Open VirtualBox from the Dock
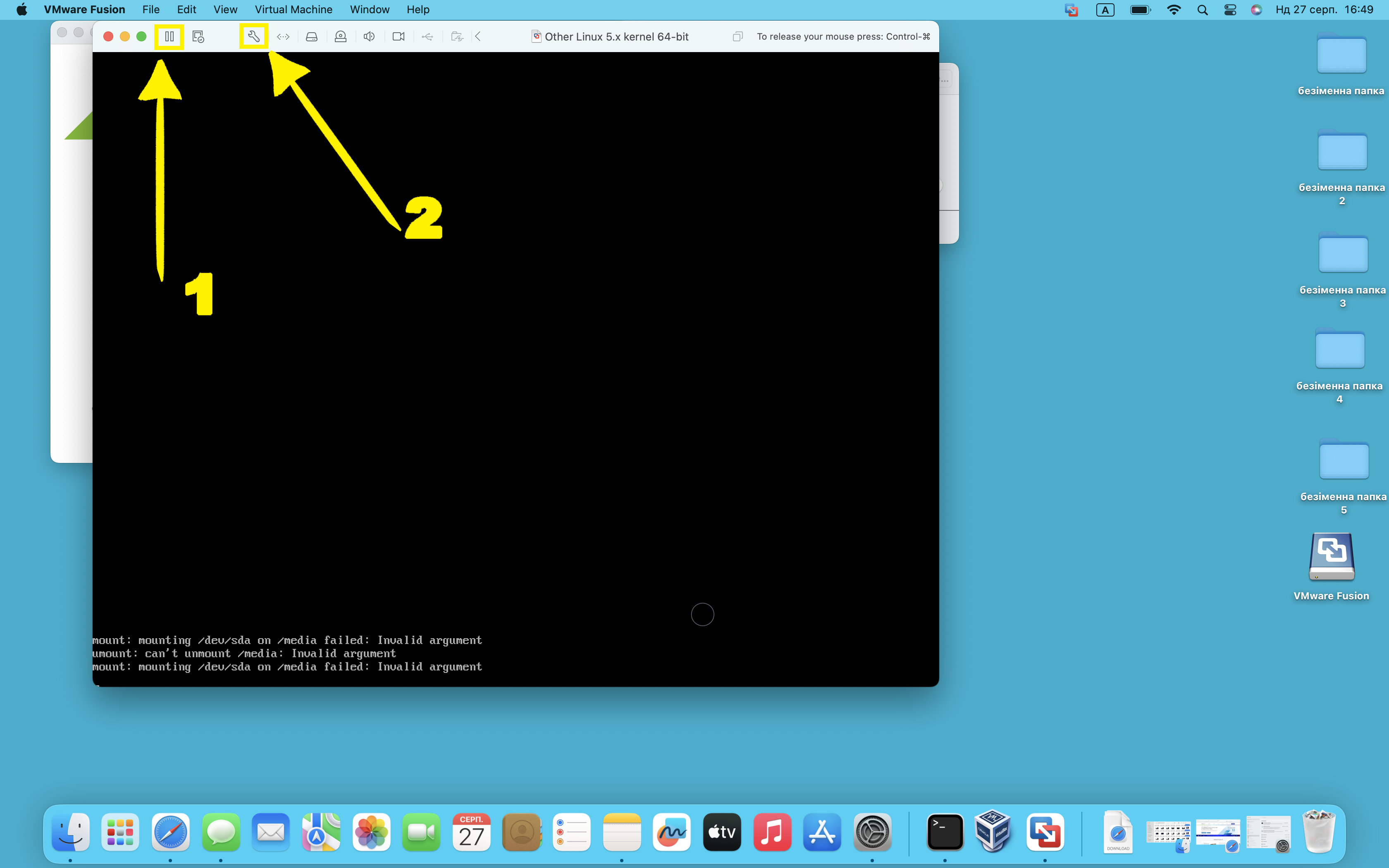This screenshot has width=1389, height=868. (993, 830)
